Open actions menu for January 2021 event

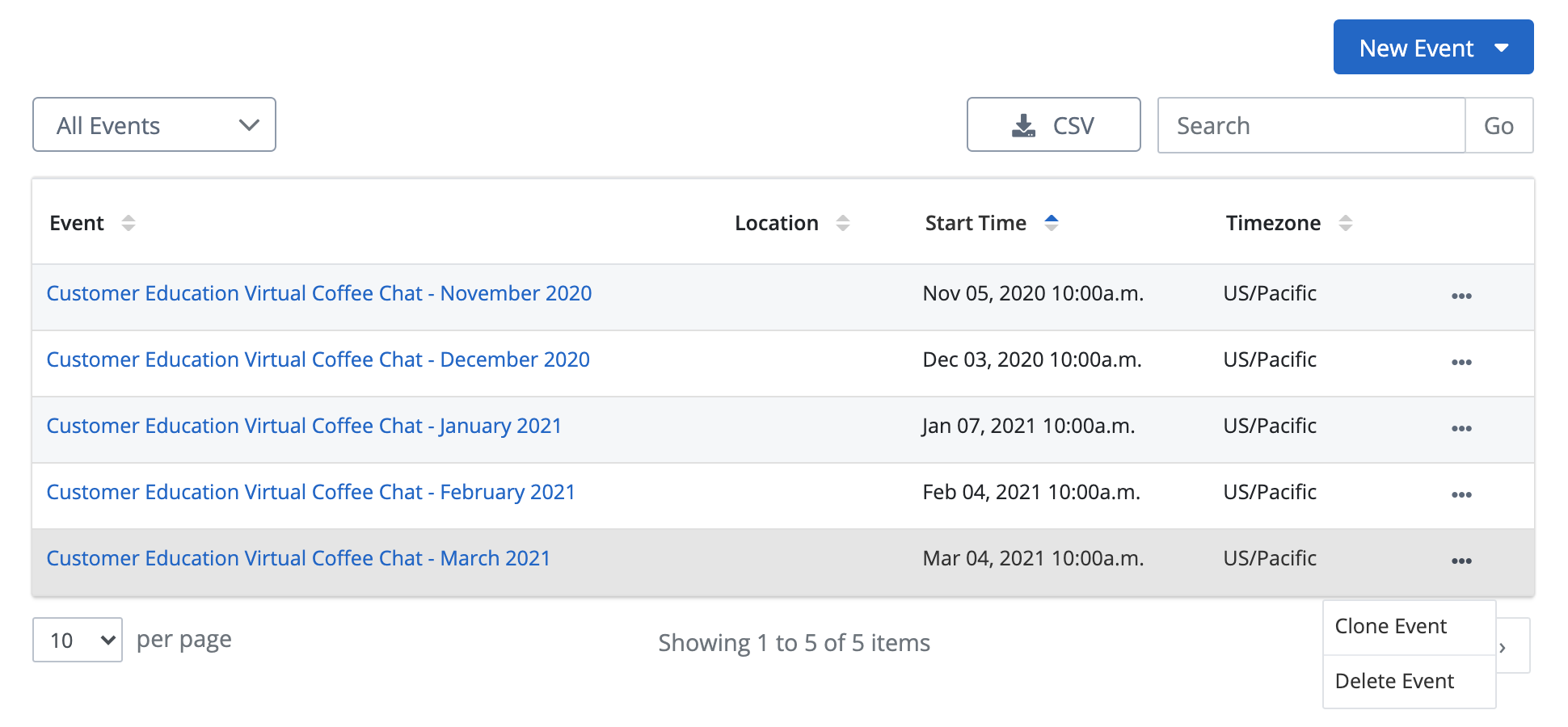pos(1461,428)
